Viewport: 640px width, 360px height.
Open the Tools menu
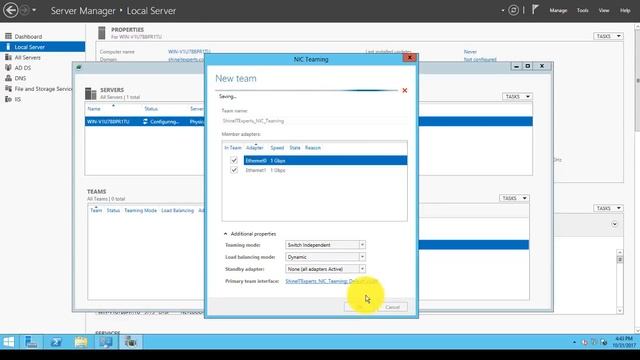tap(582, 11)
